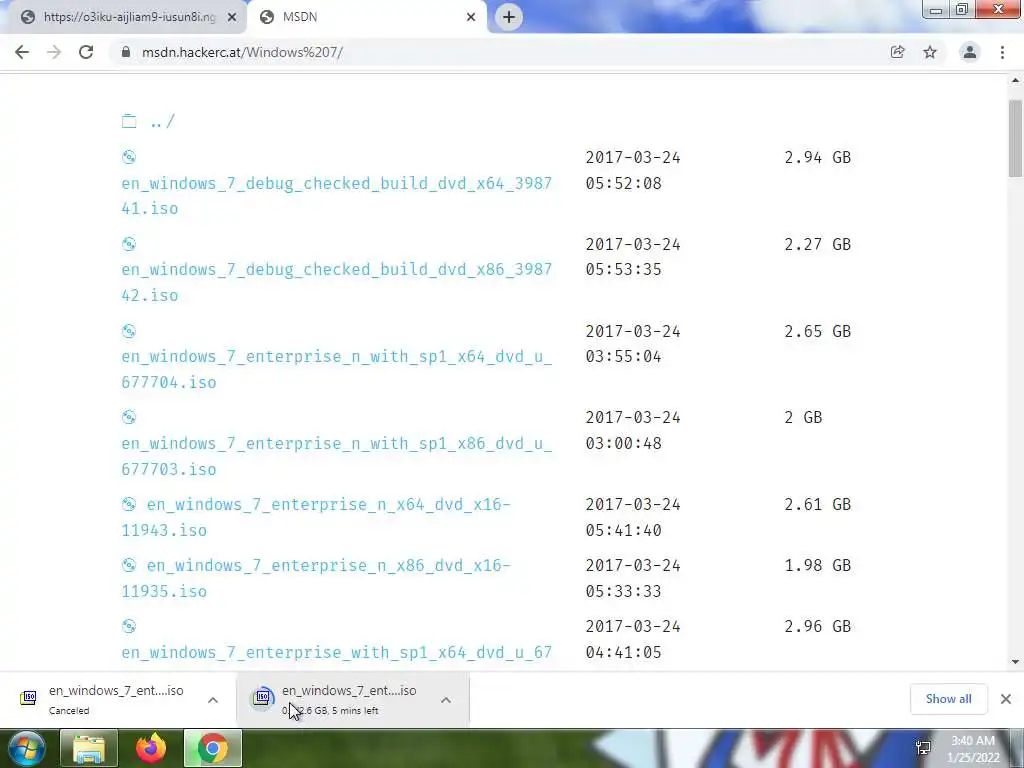This screenshot has width=1024, height=768.
Task: Download enterprise_n_x86_dvd_x16-11935.iso
Action: 315,578
